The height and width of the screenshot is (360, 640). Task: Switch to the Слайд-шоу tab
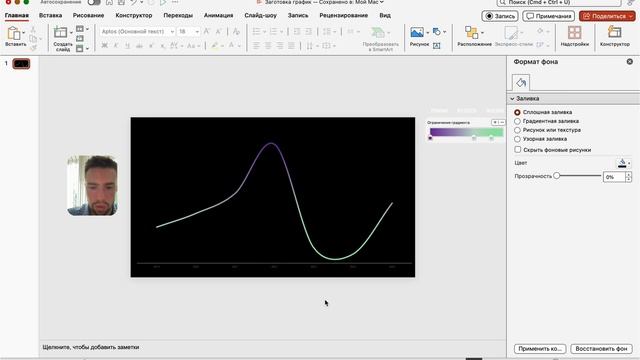(x=260, y=15)
